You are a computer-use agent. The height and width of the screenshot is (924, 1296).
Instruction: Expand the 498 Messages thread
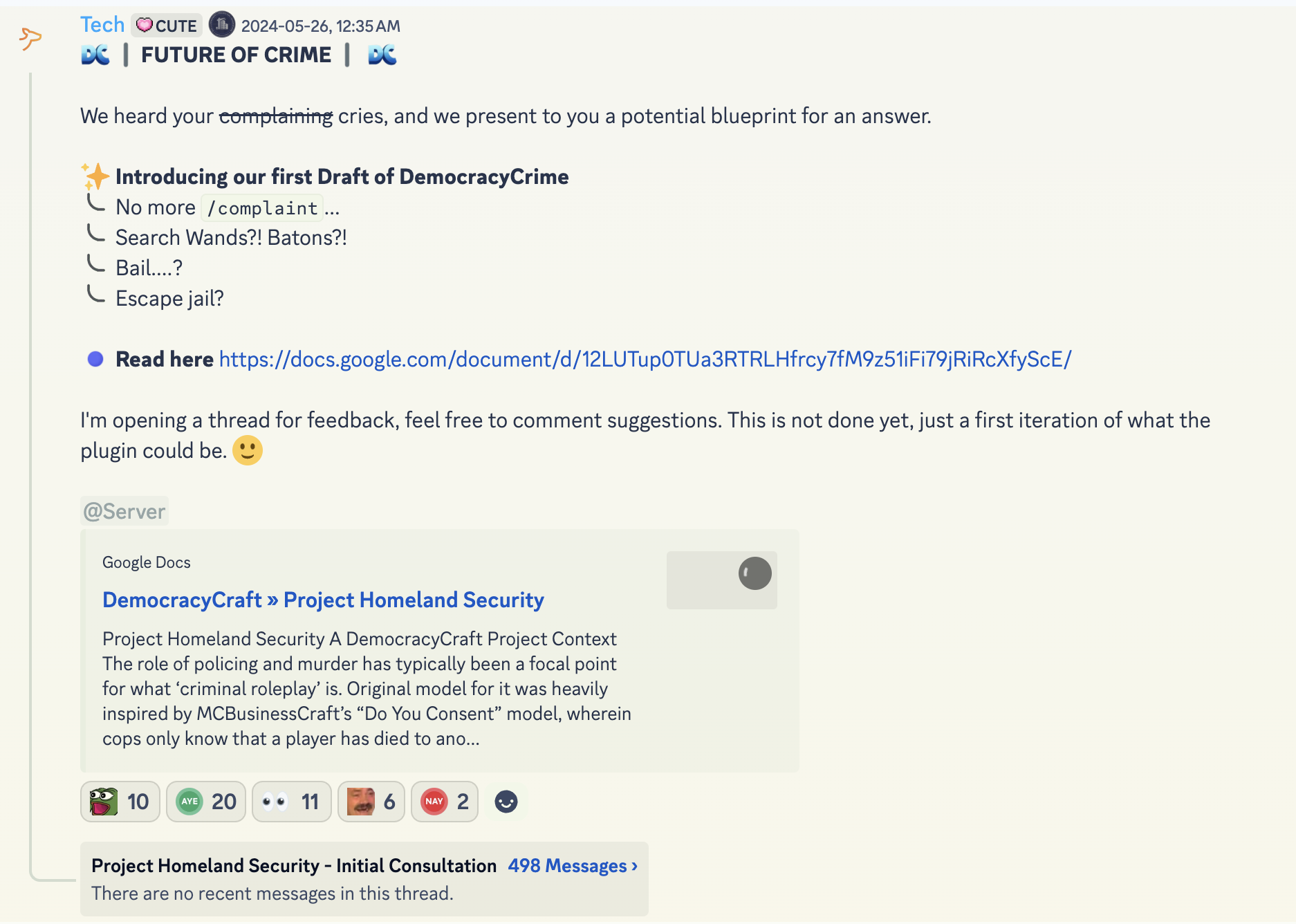573,866
